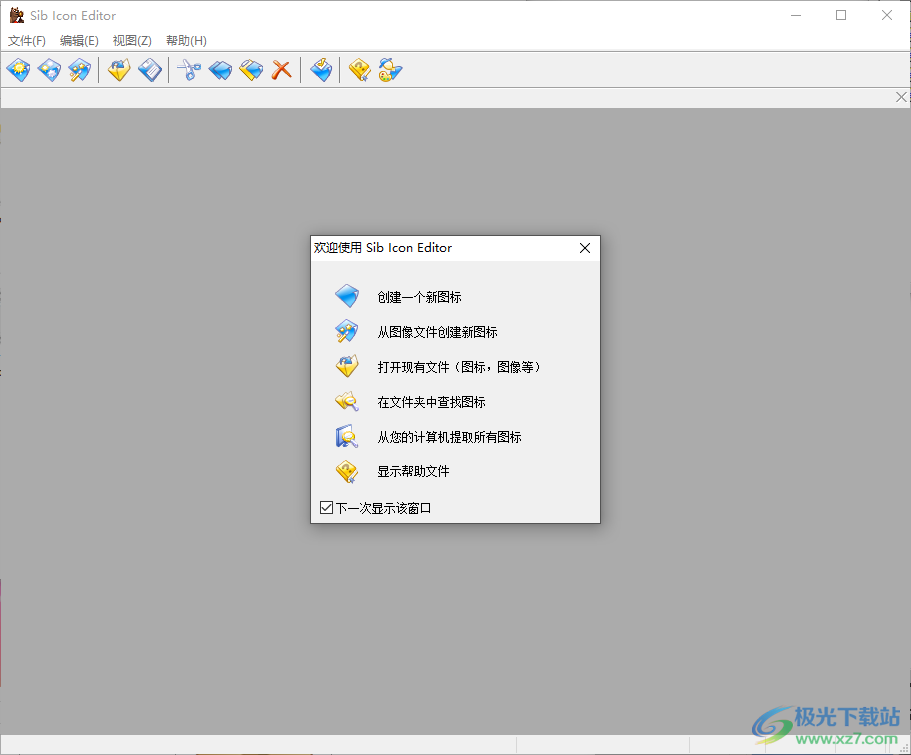Click the magic wand toolbar button
This screenshot has height=755, width=911.
point(80,70)
